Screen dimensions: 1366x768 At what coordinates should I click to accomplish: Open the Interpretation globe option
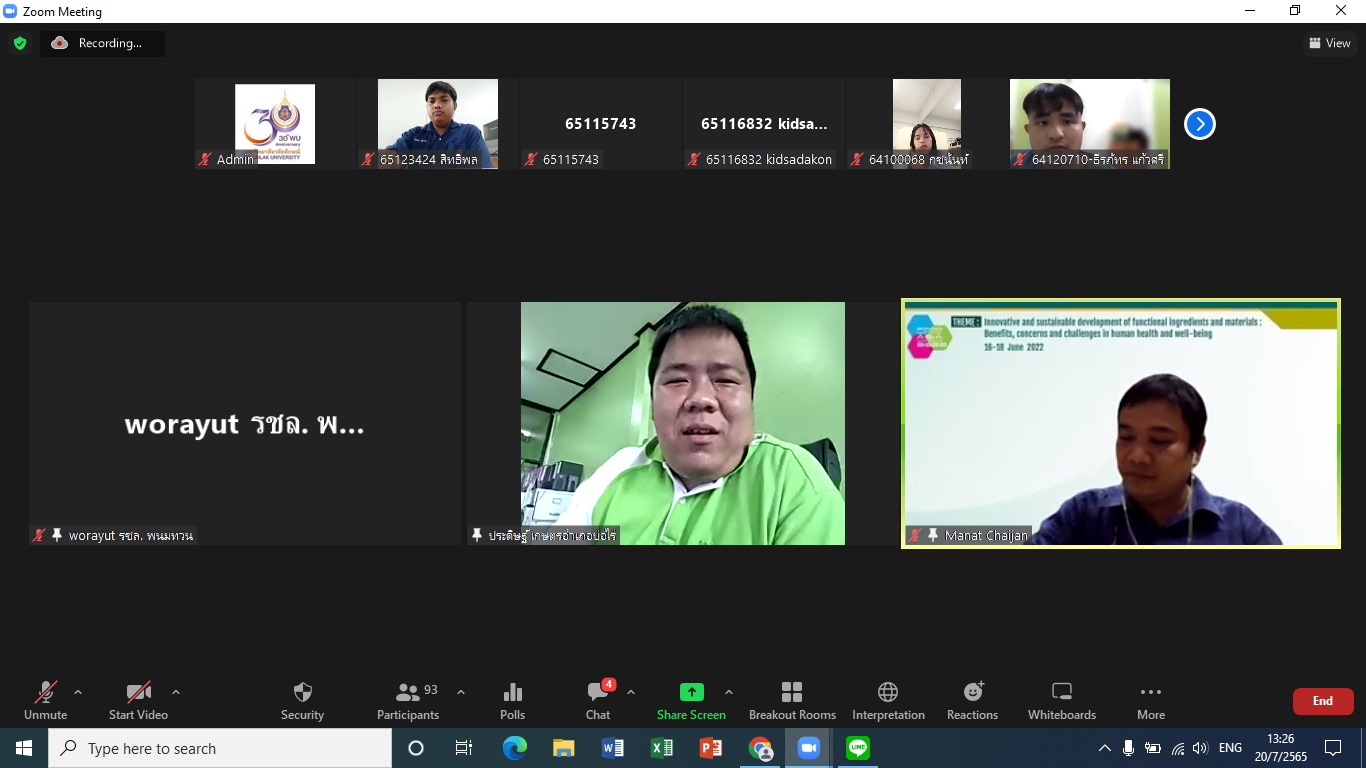click(x=888, y=700)
